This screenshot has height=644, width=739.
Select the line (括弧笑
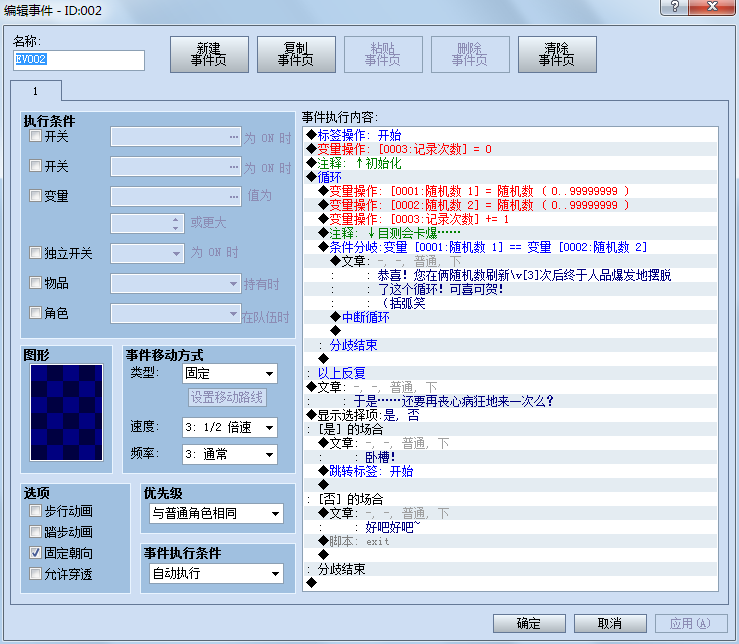(x=511, y=304)
